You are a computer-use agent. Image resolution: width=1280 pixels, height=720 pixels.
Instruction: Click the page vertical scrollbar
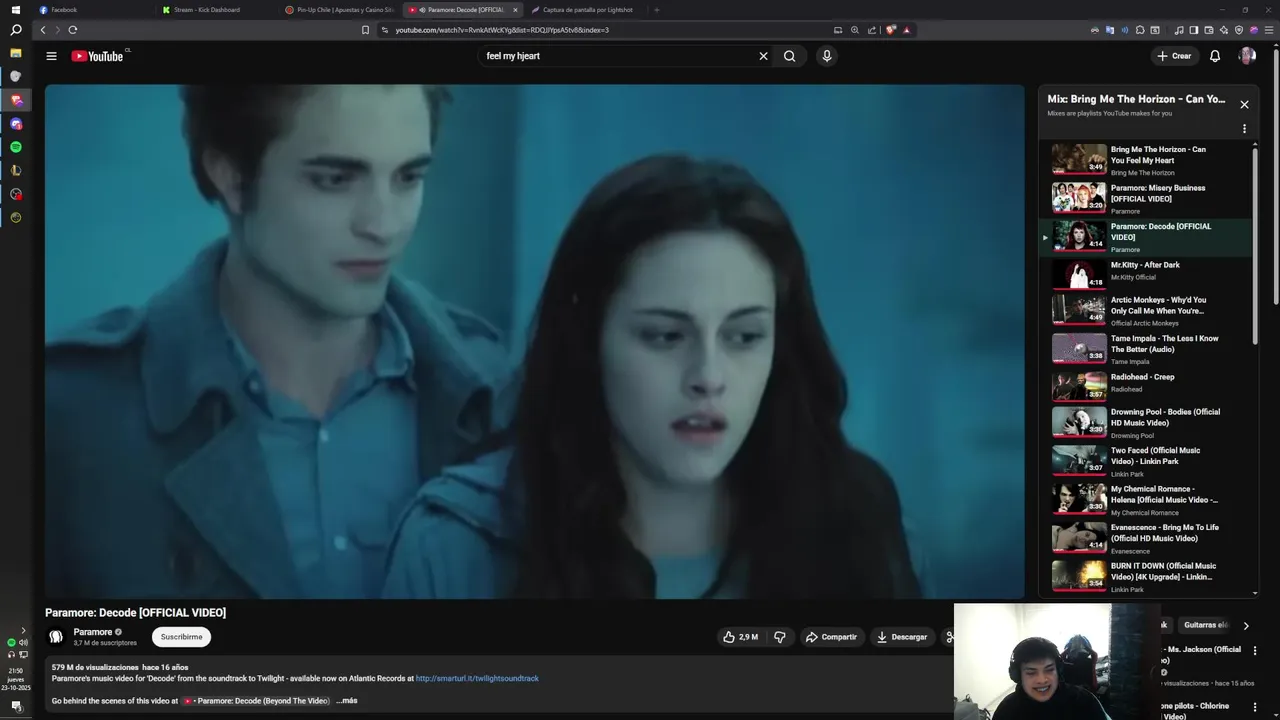1275,175
